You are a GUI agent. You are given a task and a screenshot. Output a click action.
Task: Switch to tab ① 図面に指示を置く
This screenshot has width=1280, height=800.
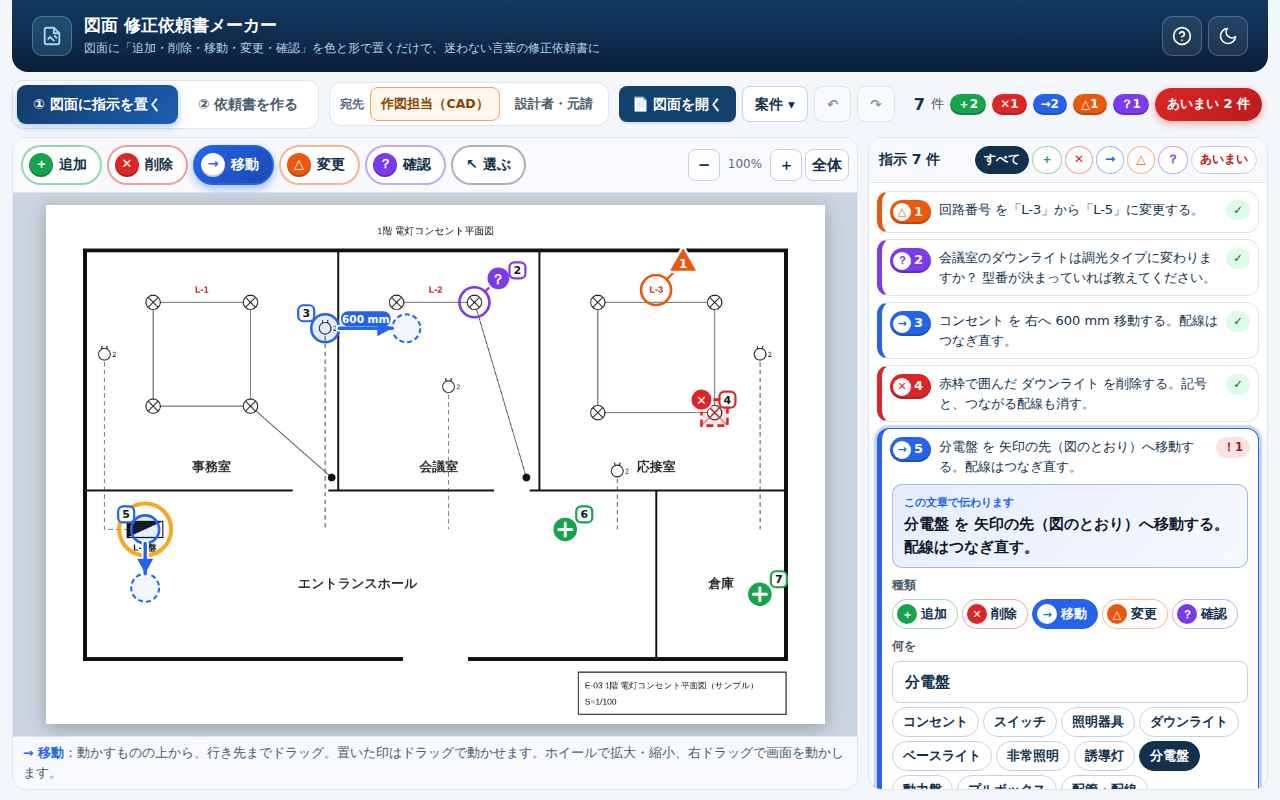[x=97, y=104]
